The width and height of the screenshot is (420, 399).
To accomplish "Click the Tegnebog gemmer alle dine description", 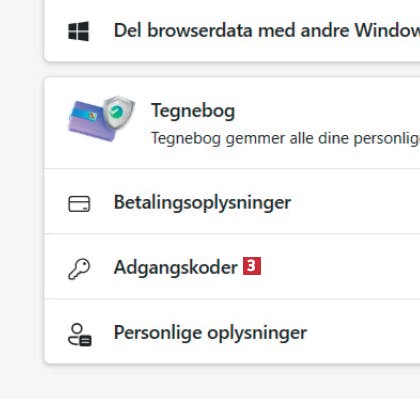I will [x=285, y=138].
